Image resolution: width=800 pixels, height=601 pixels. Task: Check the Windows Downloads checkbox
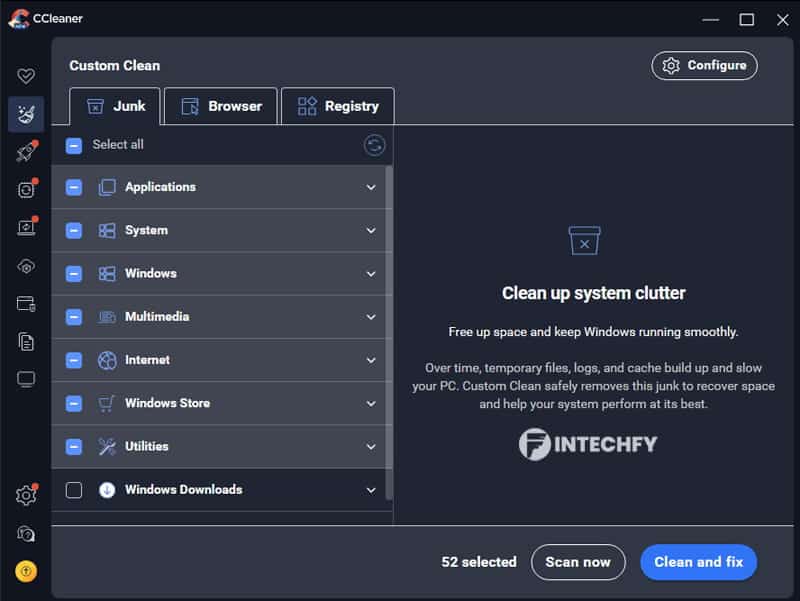point(74,490)
